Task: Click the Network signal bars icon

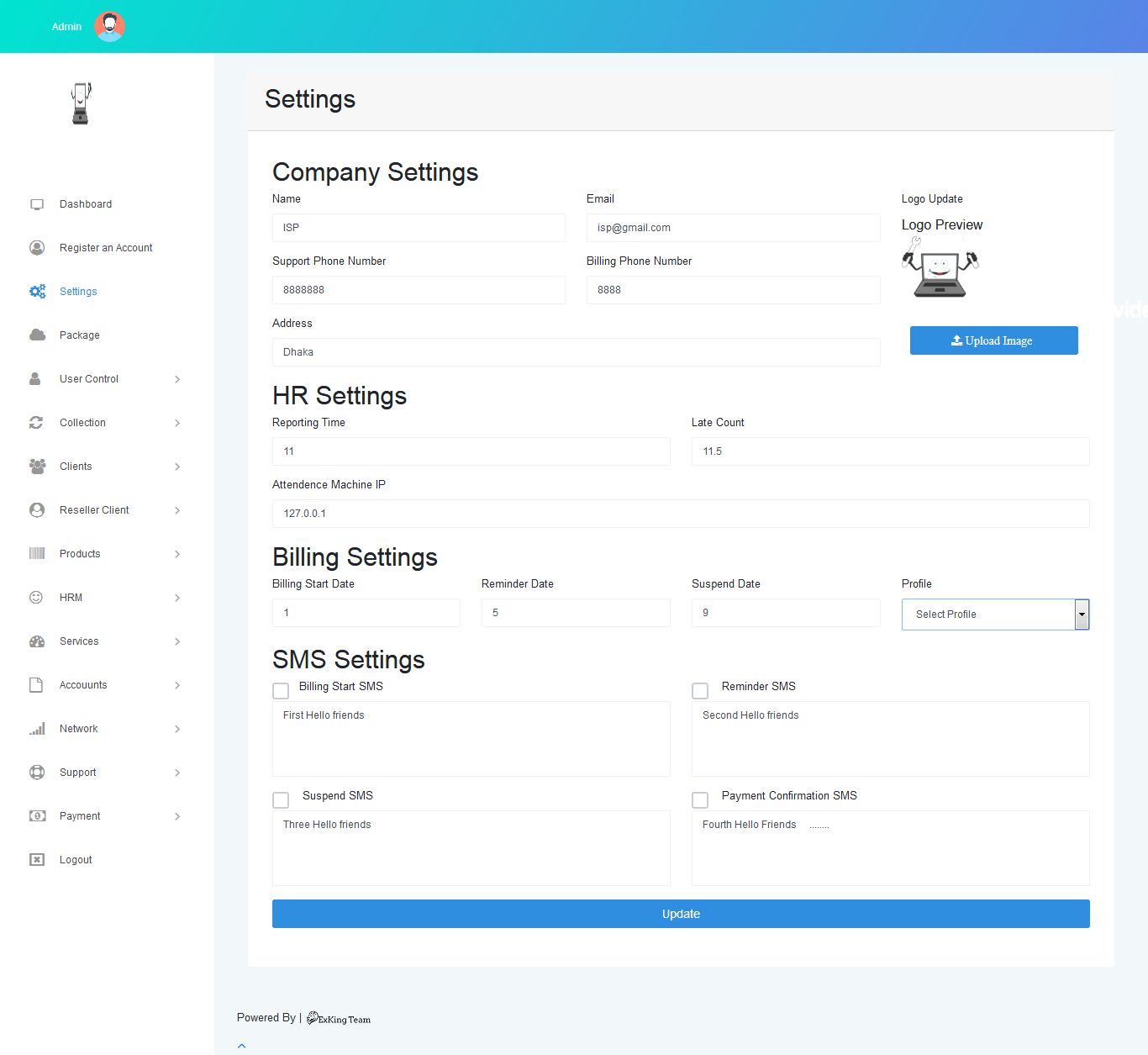Action: (x=37, y=729)
